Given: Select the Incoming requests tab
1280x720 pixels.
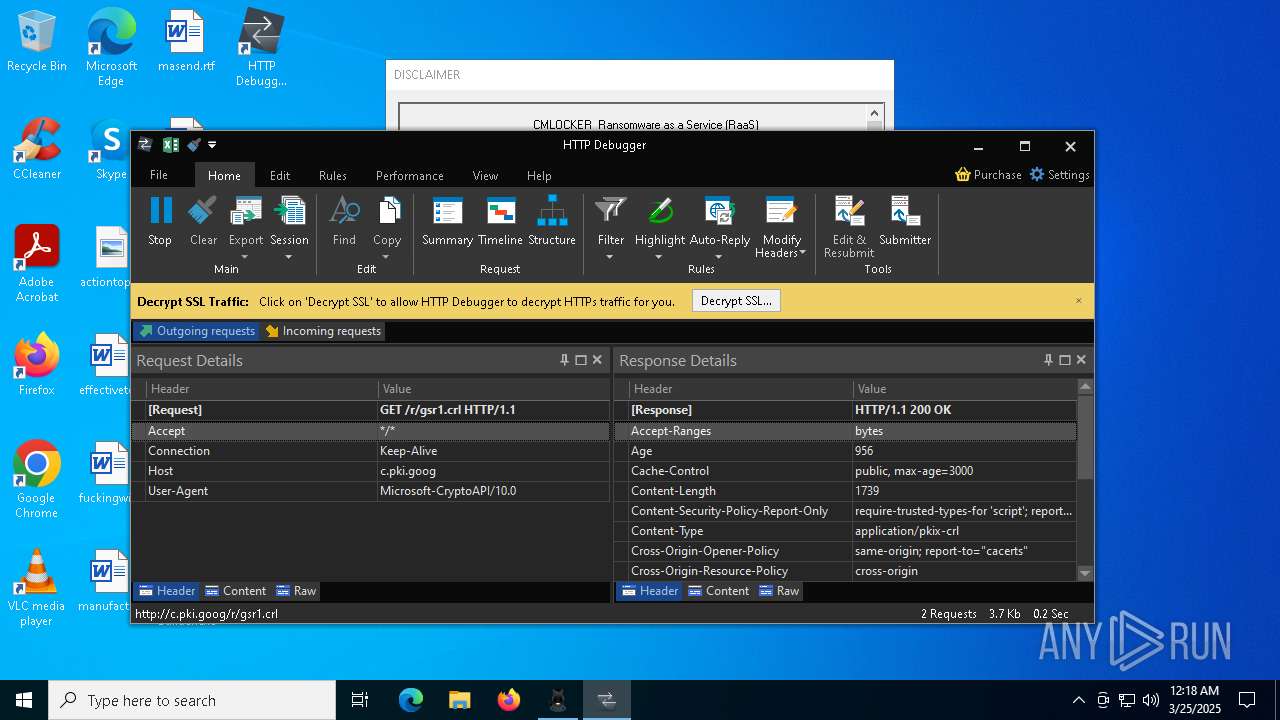Looking at the screenshot, I should click(x=323, y=331).
